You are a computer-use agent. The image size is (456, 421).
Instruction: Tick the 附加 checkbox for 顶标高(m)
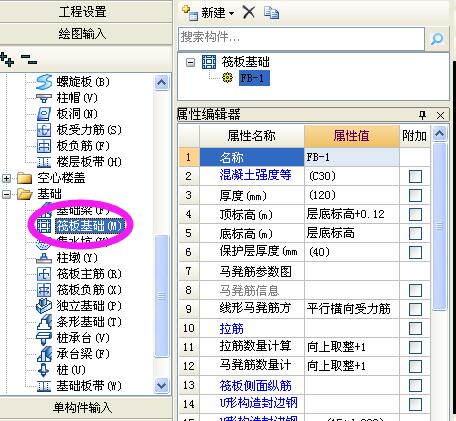pos(415,214)
